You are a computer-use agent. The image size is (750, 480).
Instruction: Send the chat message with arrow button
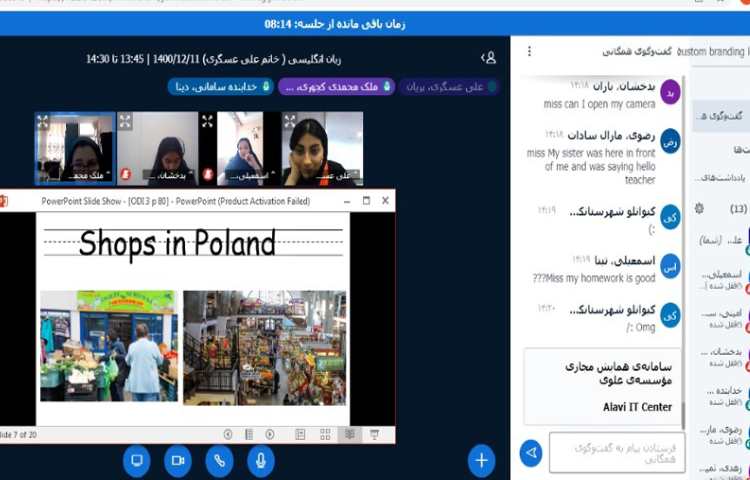[531, 453]
